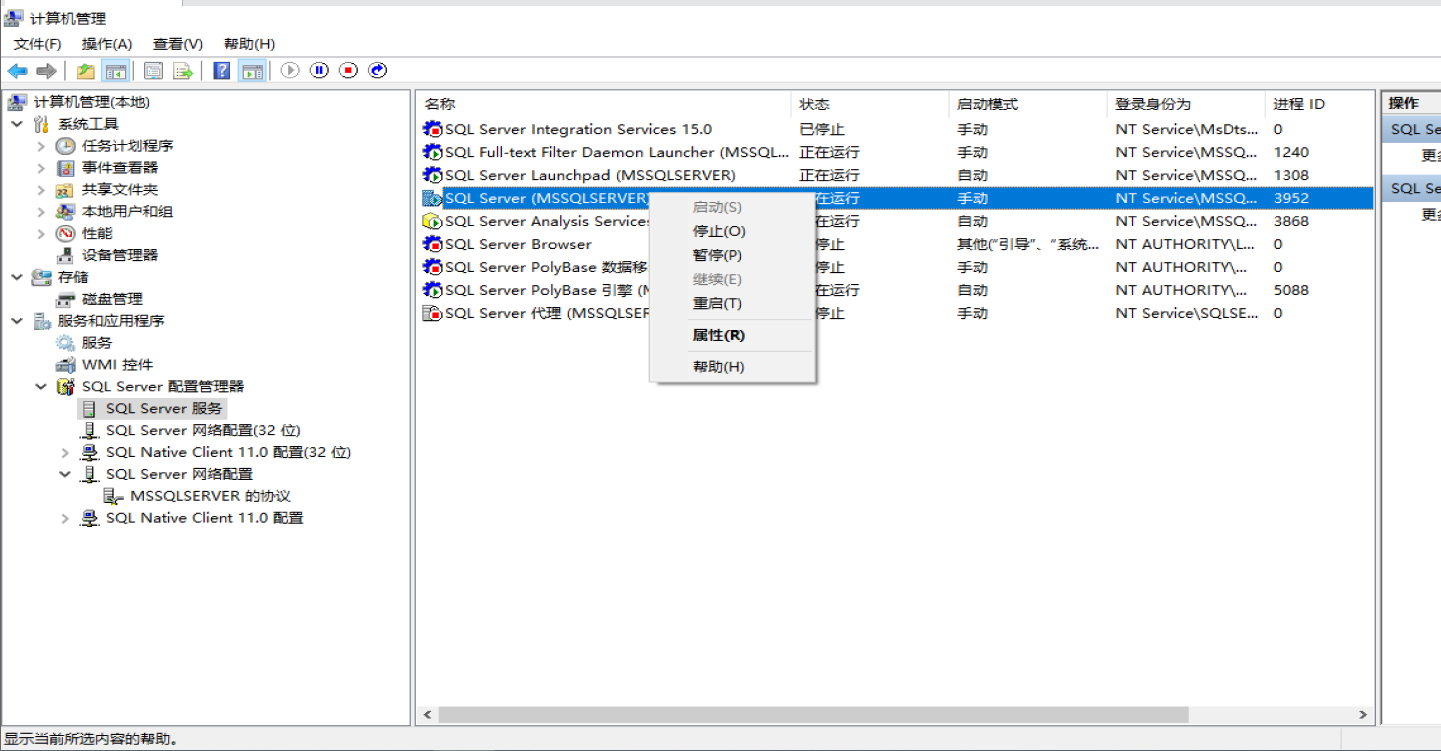1441x751 pixels.
Task: Collapse the 系统工具 tree node
Action: pyautogui.click(x=17, y=124)
